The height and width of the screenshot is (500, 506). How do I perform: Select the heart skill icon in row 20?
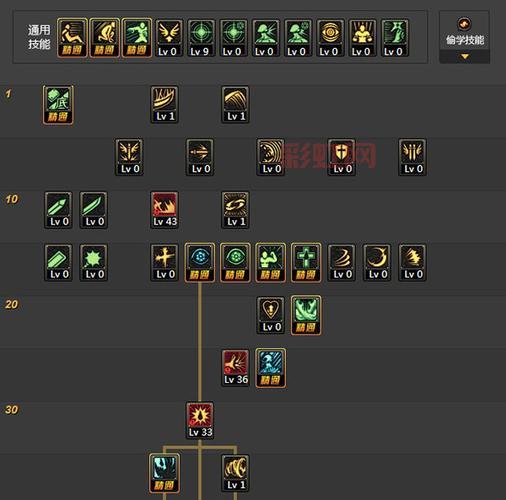coord(271,315)
